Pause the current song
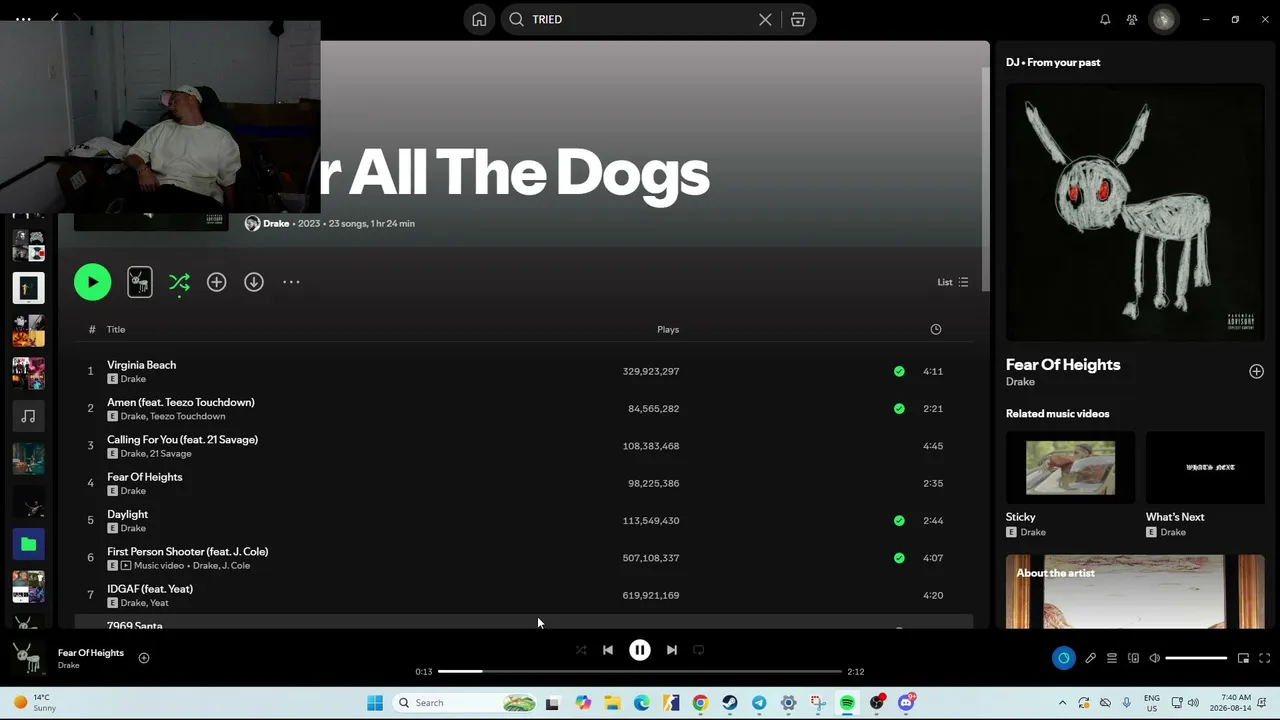 point(640,650)
